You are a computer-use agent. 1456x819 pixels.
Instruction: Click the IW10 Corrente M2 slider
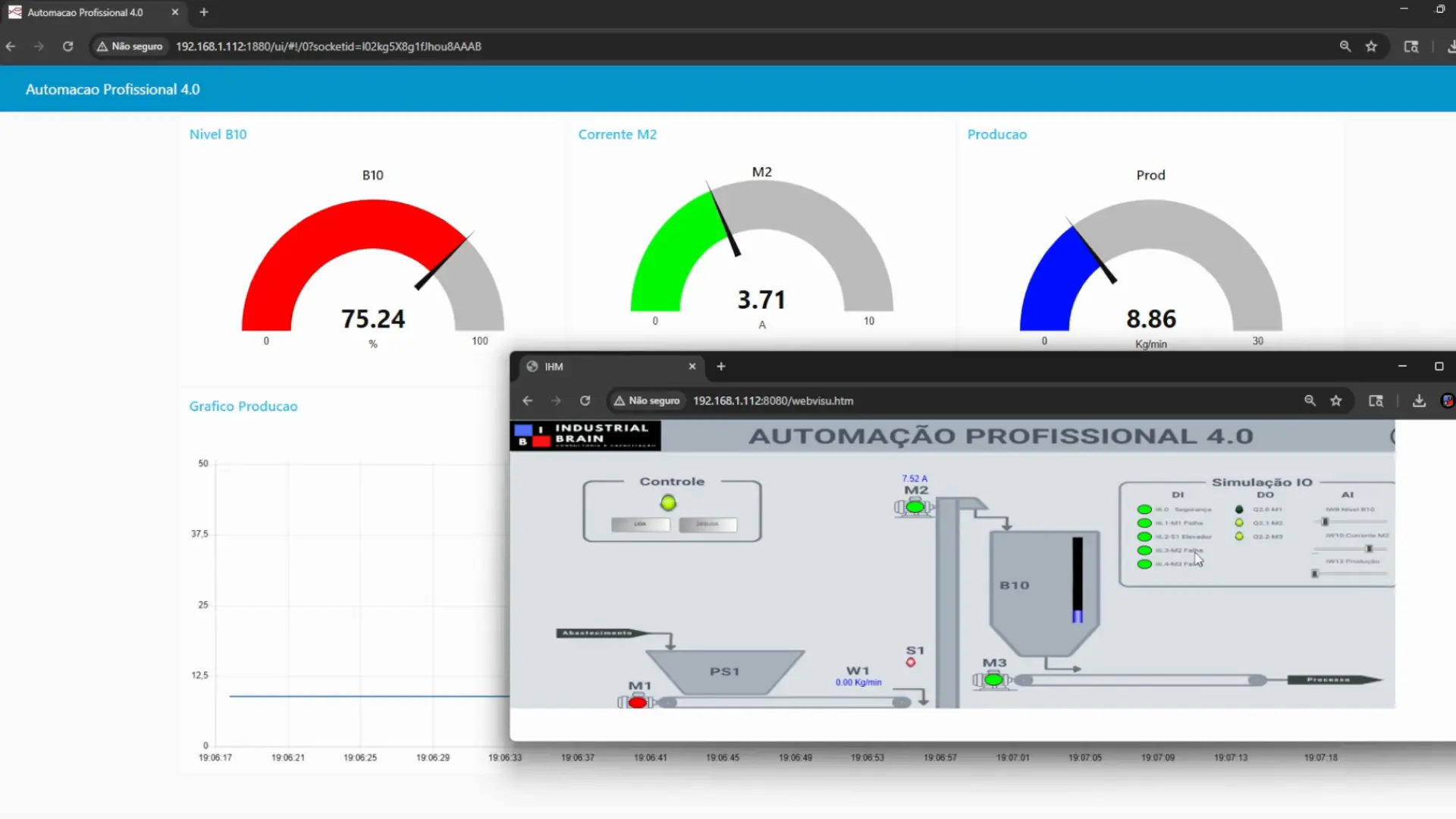[x=1369, y=548]
